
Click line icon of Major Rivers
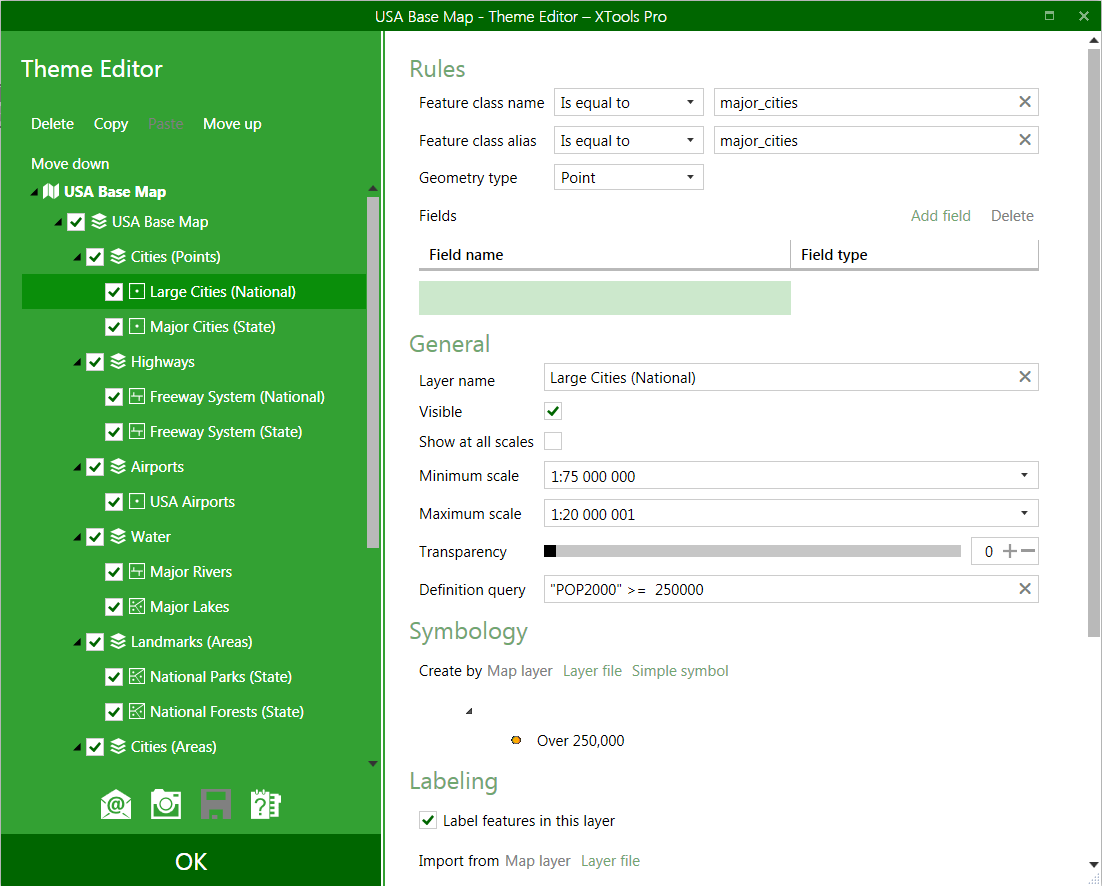point(137,571)
